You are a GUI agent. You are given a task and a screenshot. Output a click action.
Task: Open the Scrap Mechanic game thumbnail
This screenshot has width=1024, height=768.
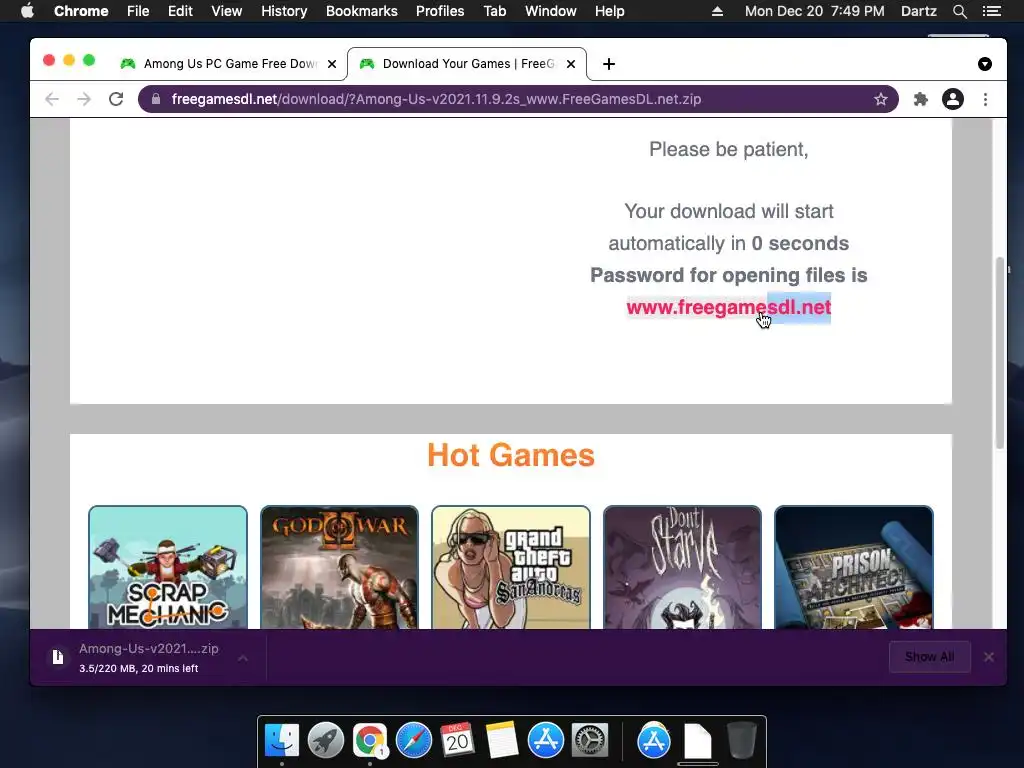(168, 568)
